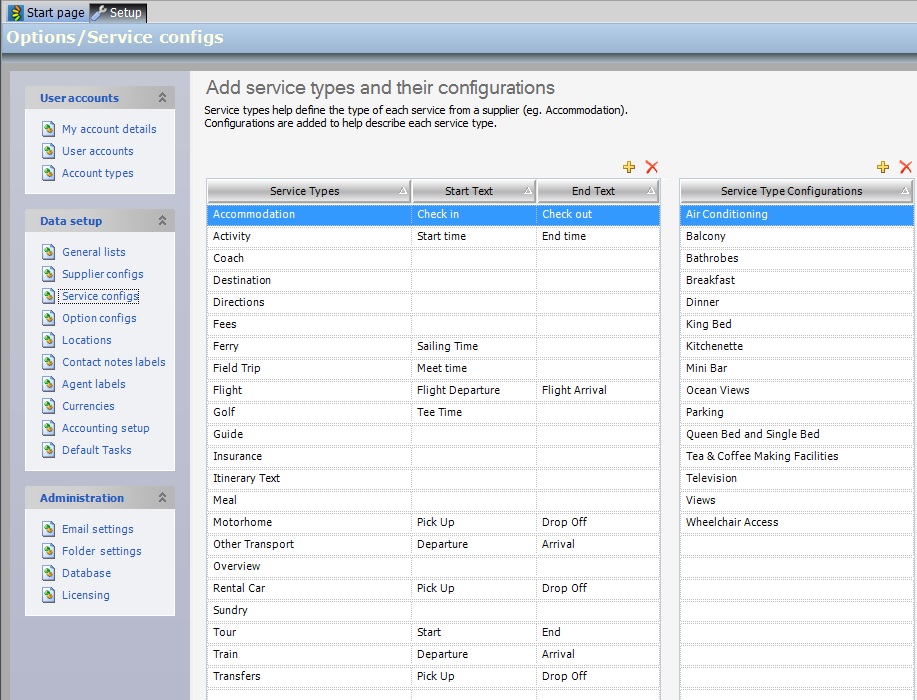Click the add icon above Service Type Configurations
Viewport: 917px width, 700px height.
(883, 168)
